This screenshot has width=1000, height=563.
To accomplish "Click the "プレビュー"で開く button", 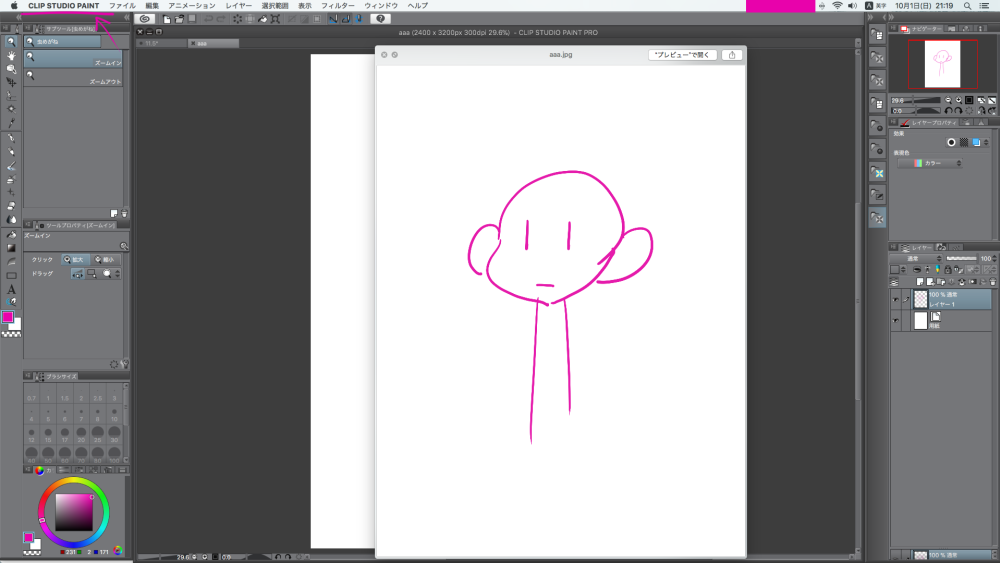I will point(682,55).
